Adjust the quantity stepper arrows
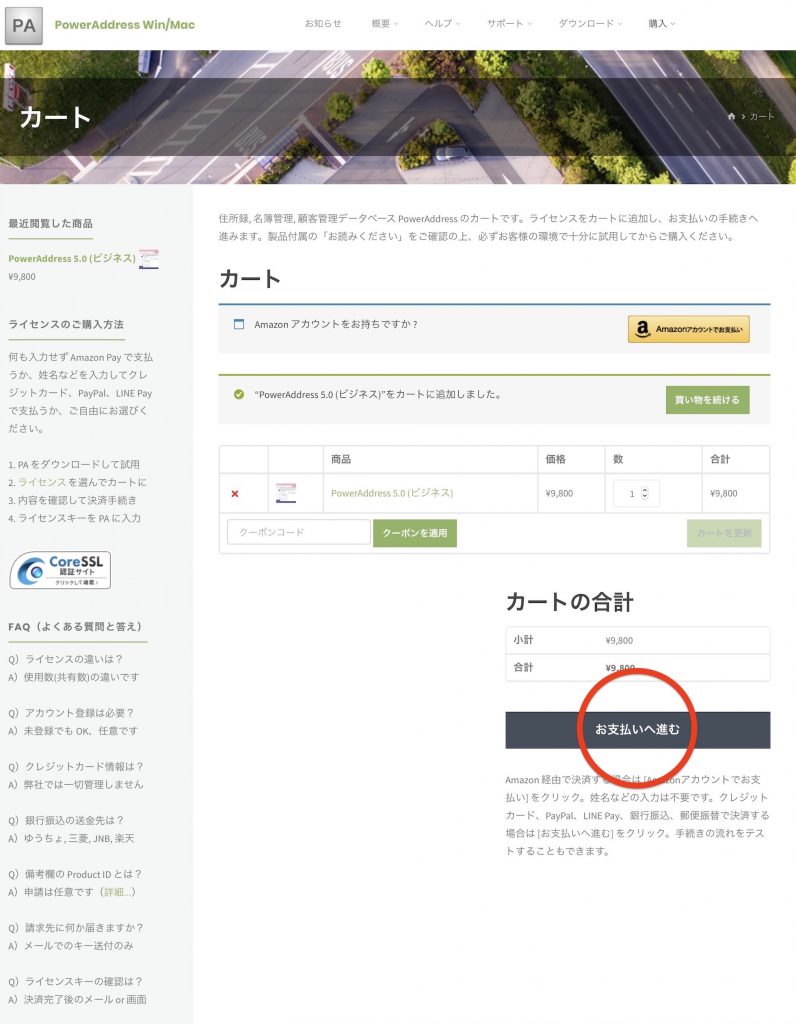Viewport: 796px width, 1024px height. click(645, 494)
